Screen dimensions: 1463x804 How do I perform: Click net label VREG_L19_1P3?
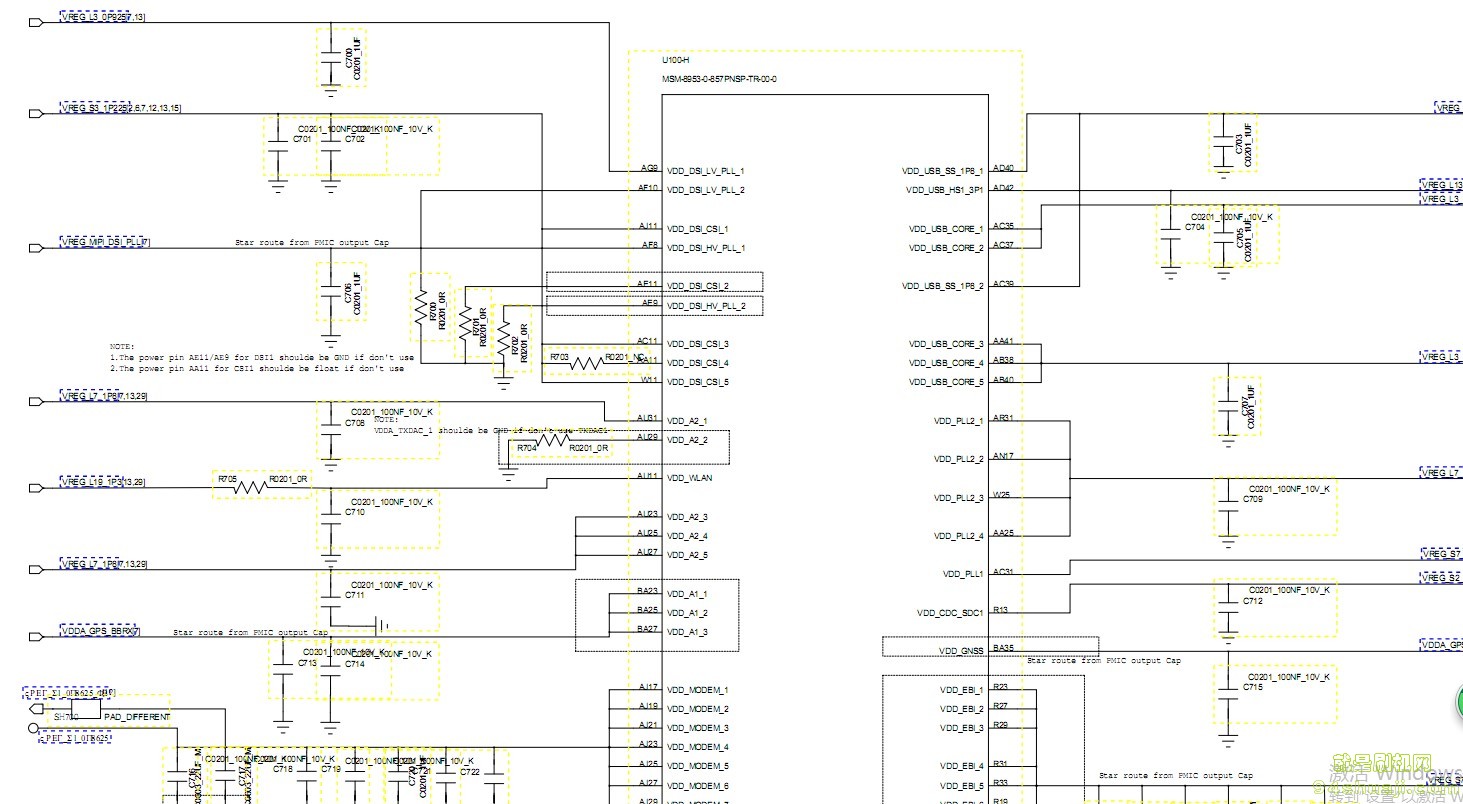coord(90,482)
